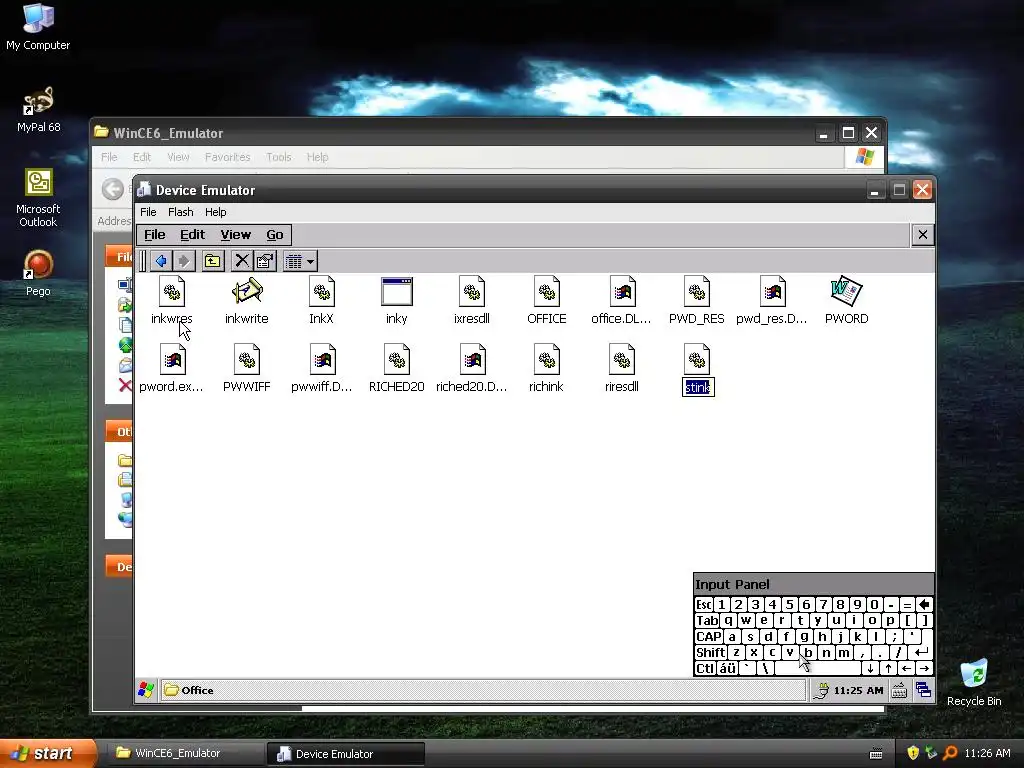Select the richink file icon

(547, 360)
